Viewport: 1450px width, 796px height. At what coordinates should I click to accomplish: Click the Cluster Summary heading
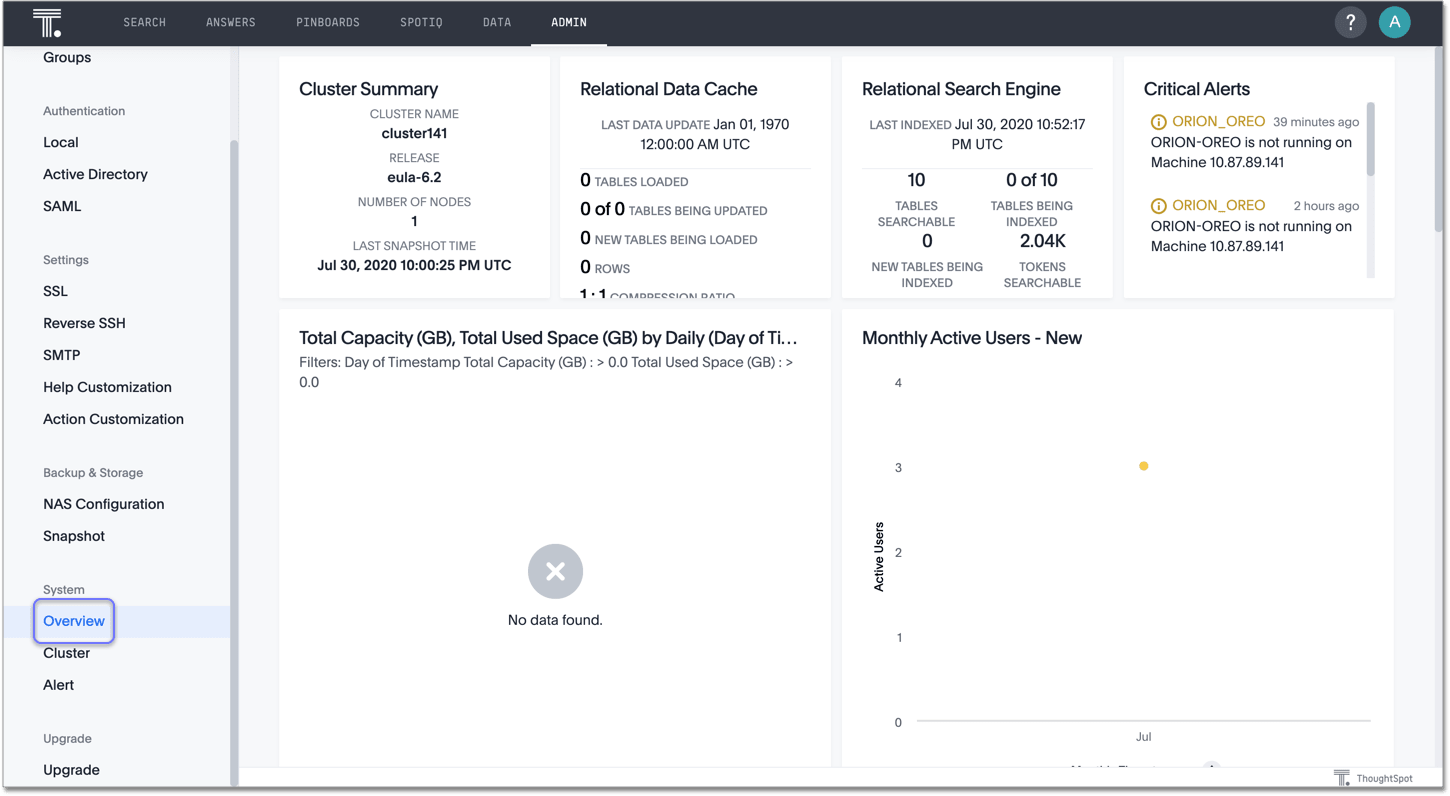pyautogui.click(x=368, y=90)
